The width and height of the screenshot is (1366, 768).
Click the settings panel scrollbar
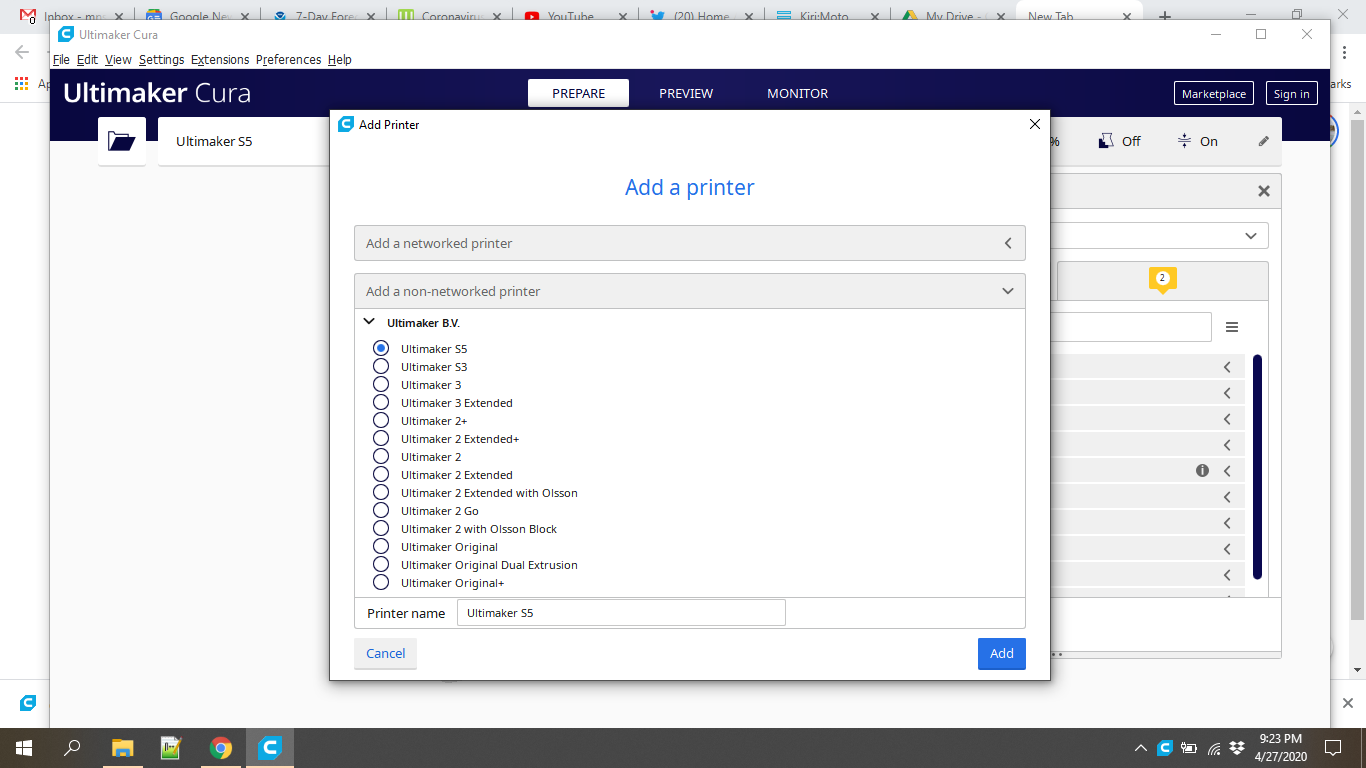point(1257,467)
